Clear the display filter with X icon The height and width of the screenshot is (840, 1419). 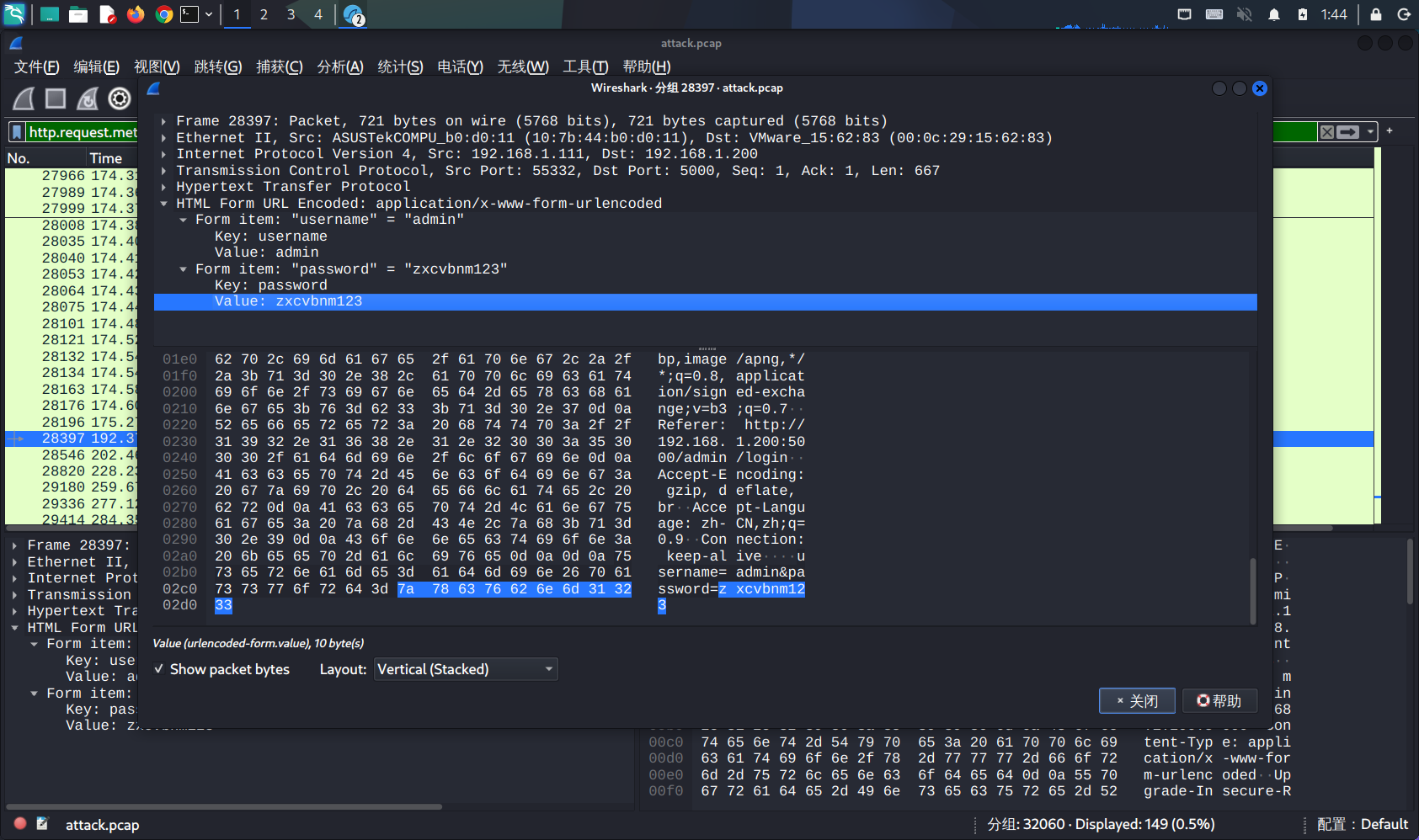click(1327, 132)
